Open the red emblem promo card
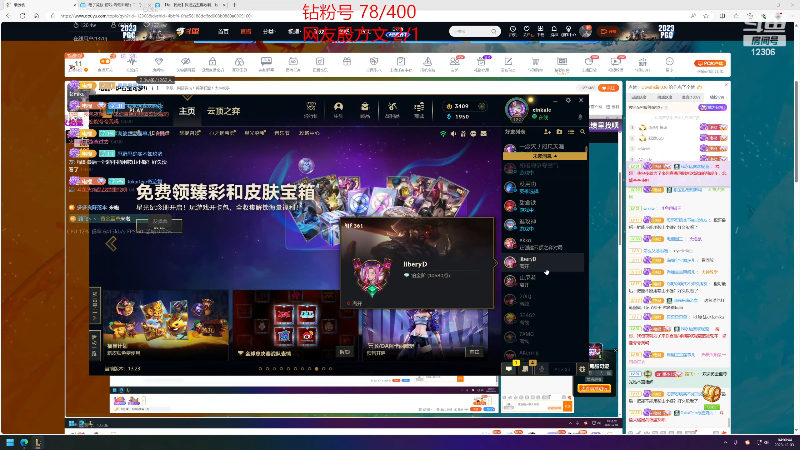The width and height of the screenshot is (800, 450). (x=295, y=324)
